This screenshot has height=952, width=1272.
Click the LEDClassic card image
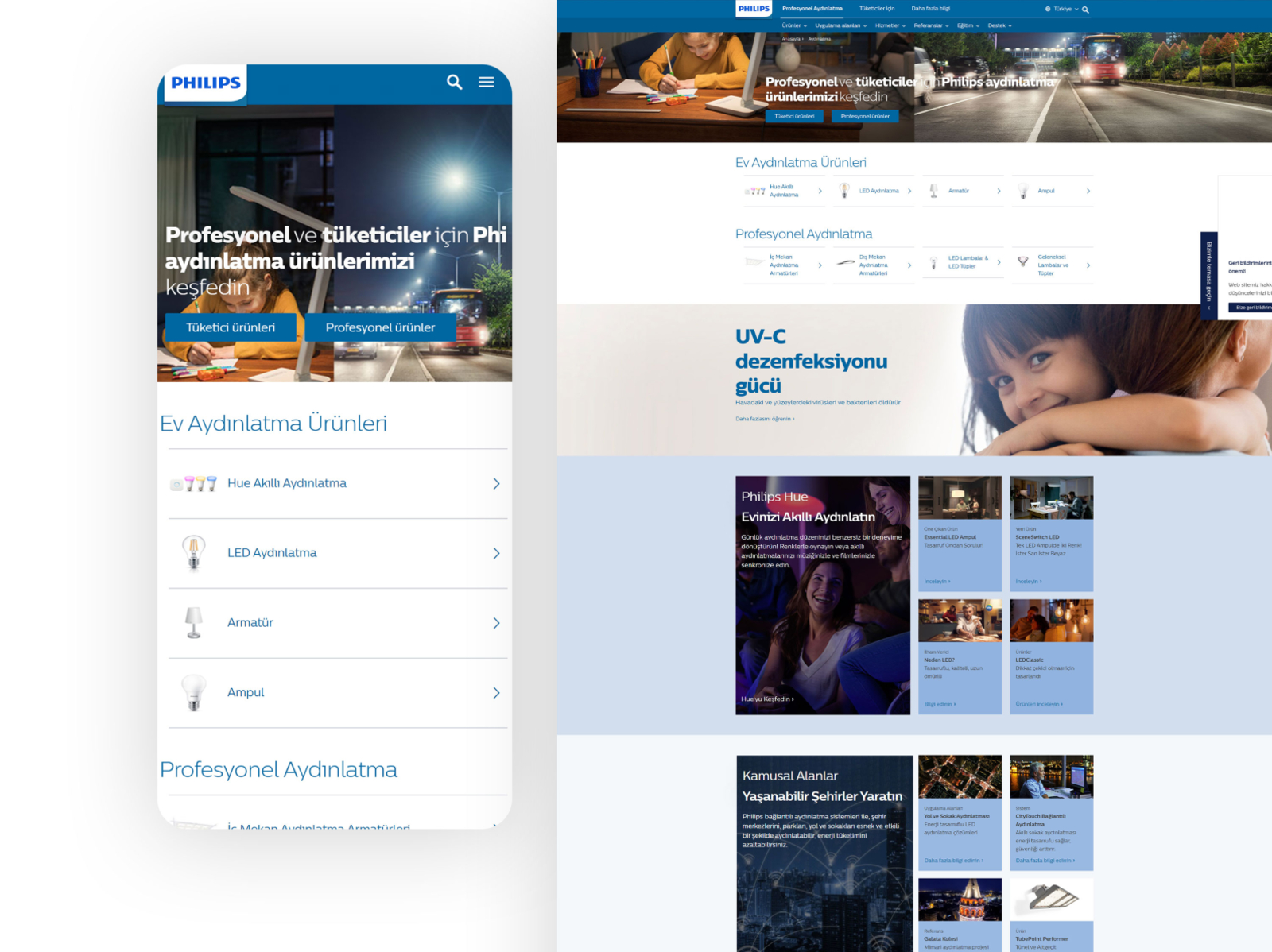point(1052,621)
